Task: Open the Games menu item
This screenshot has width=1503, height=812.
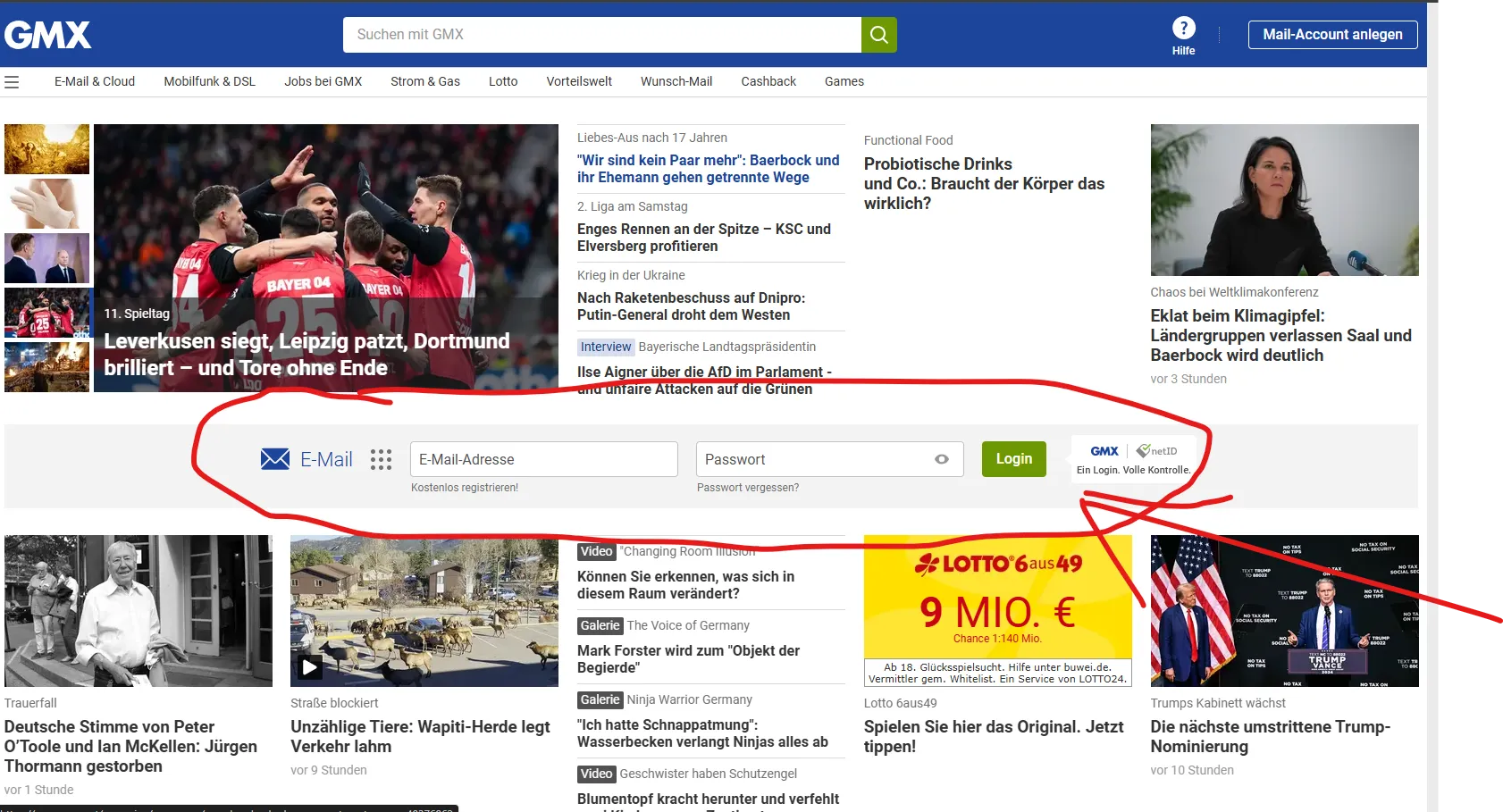Action: tap(844, 81)
